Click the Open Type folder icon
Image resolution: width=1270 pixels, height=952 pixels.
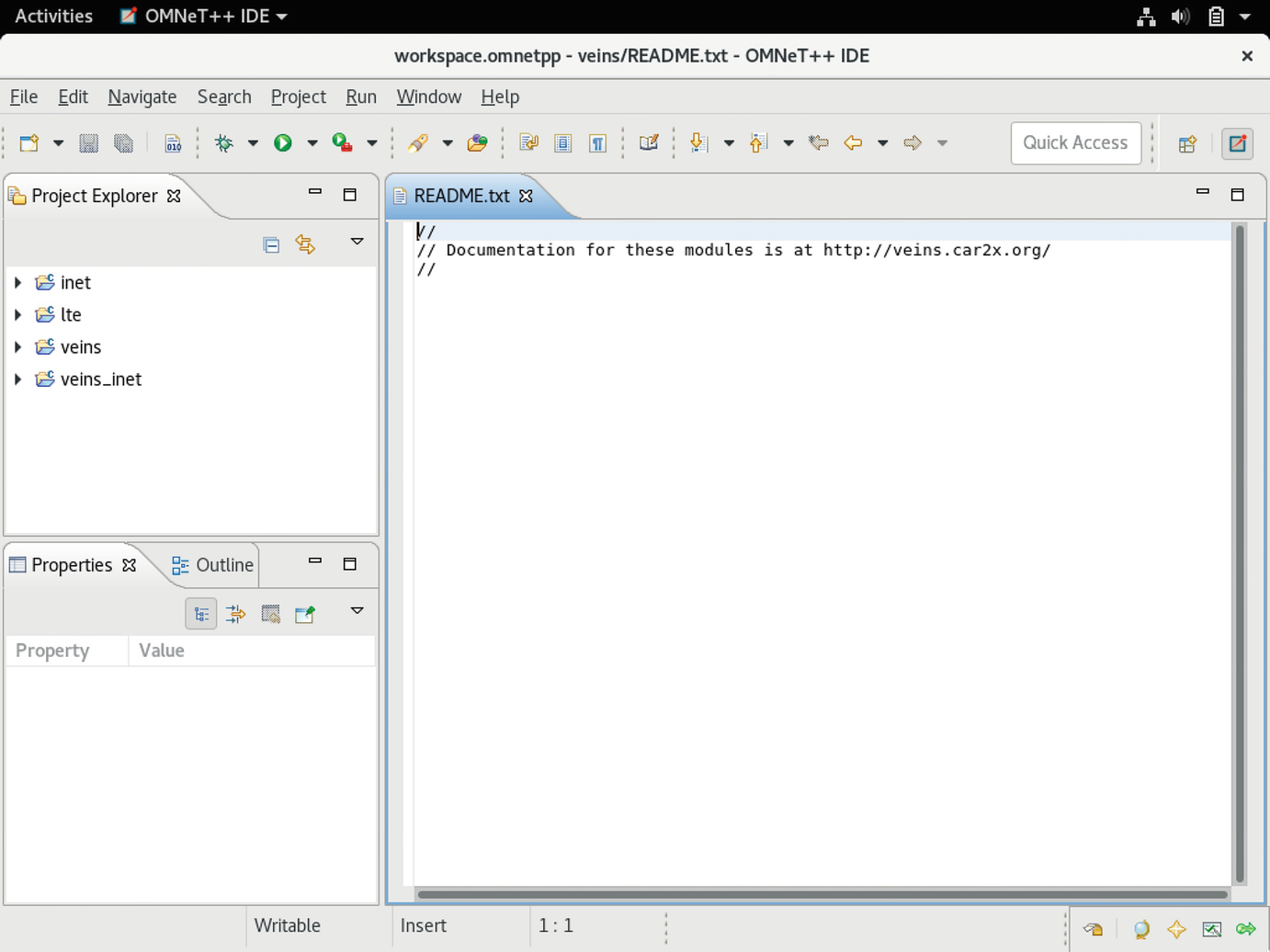pos(477,142)
